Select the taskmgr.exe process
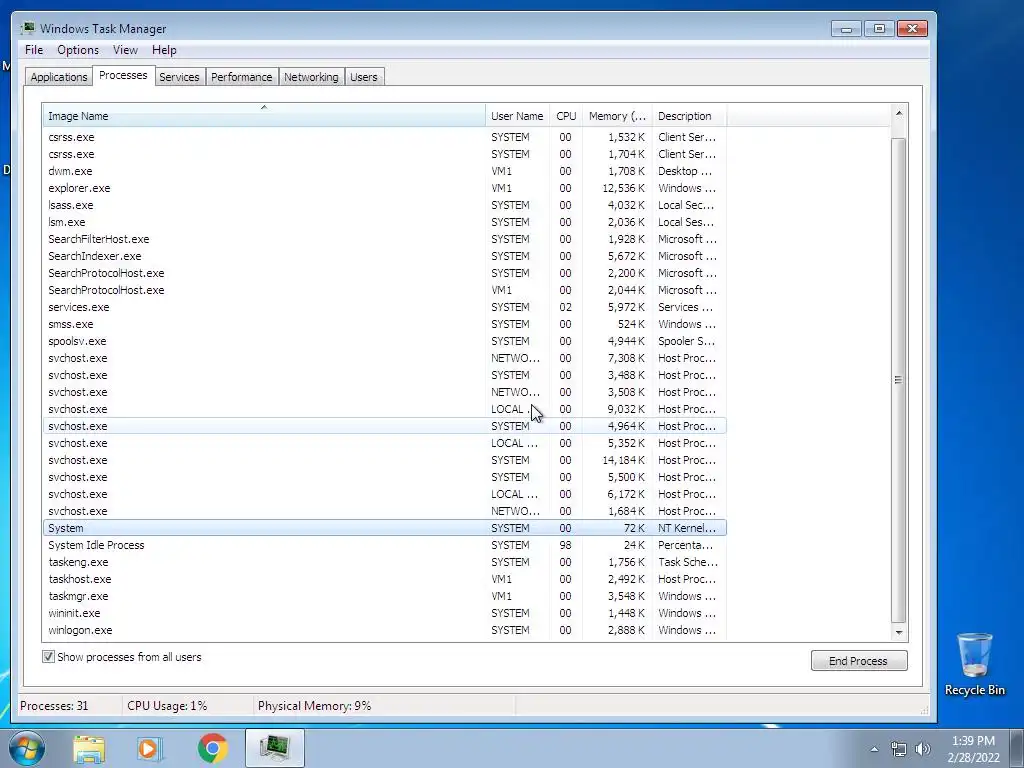 click(x=385, y=596)
